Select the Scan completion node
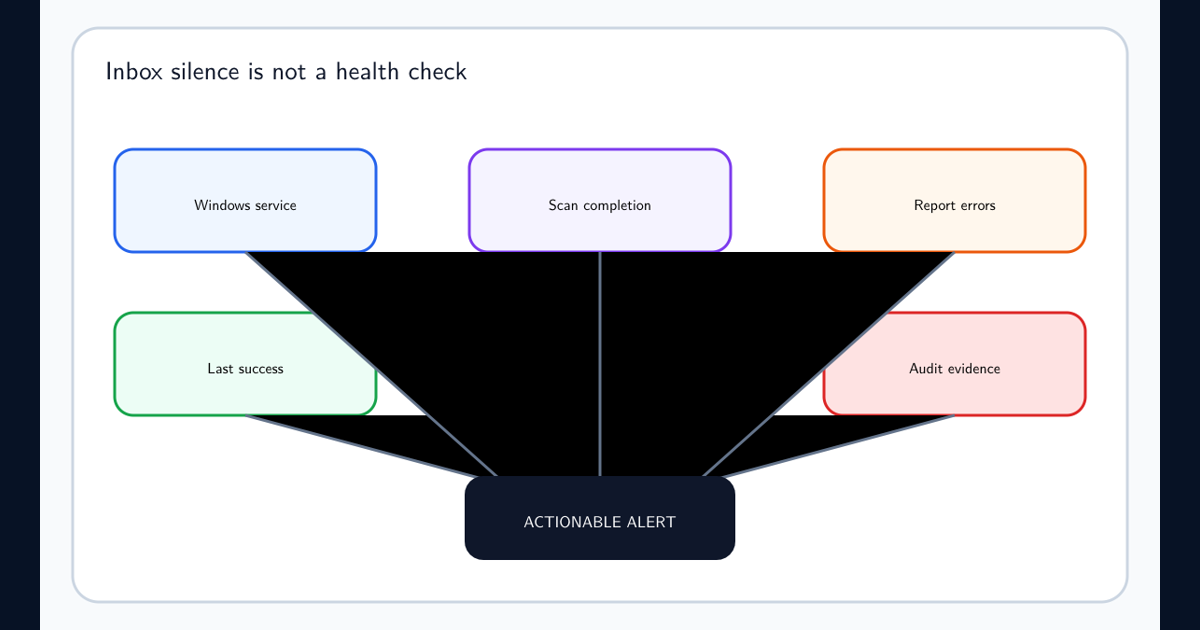This screenshot has height=630, width=1200. (600, 200)
